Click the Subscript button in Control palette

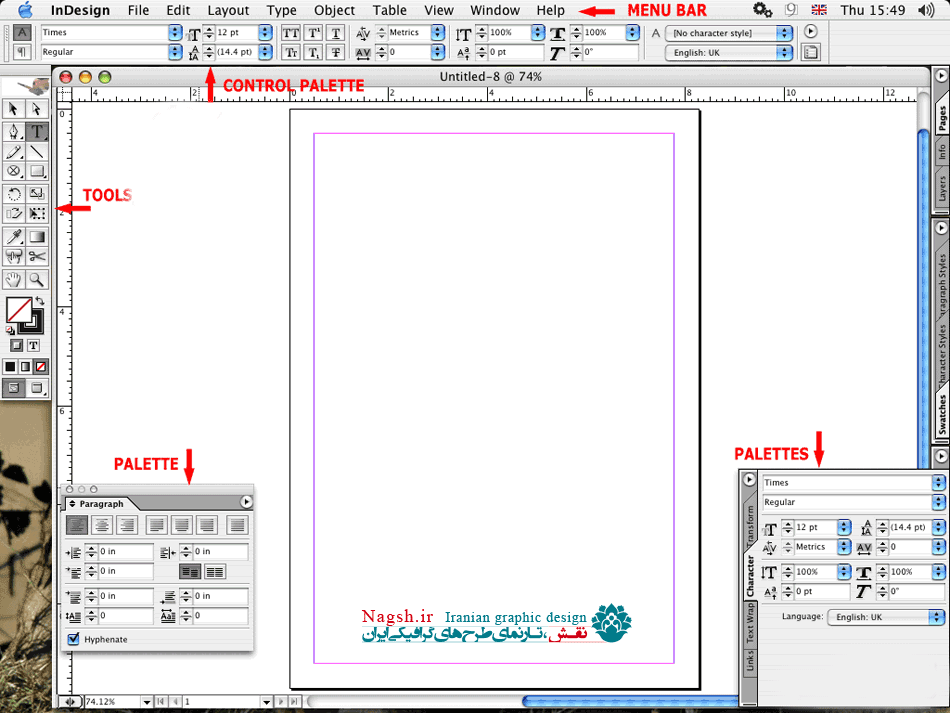[x=313, y=52]
